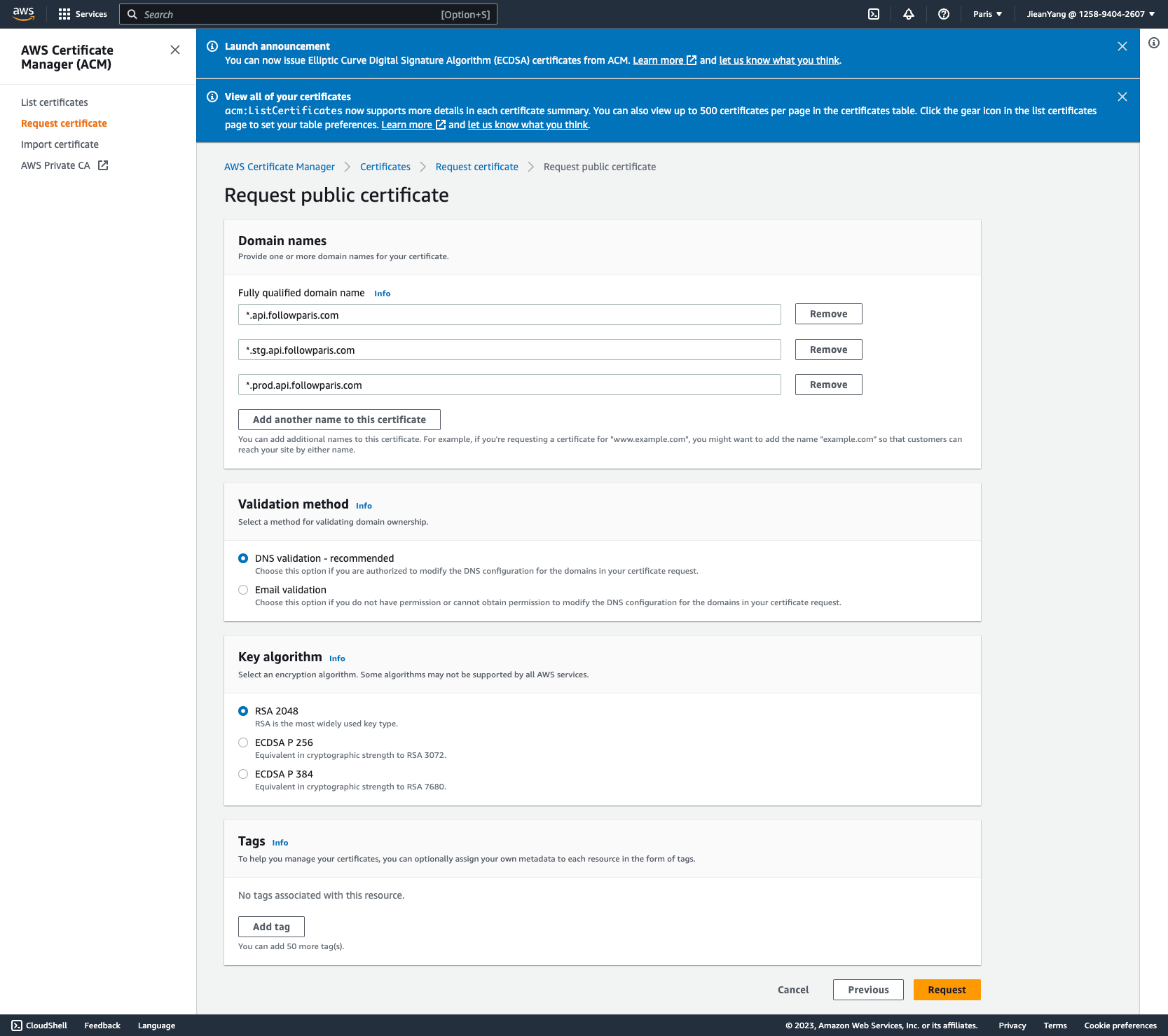1168x1036 pixels.
Task: Open the Paris region dropdown
Action: click(x=987, y=14)
